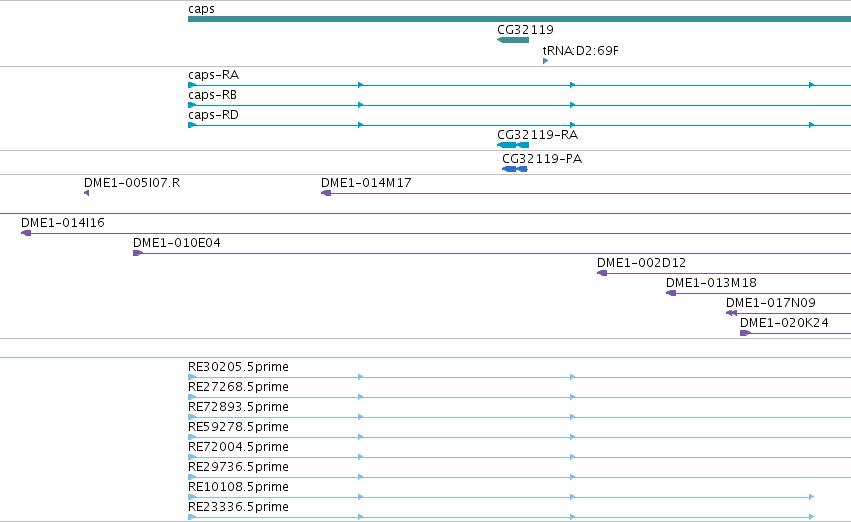This screenshot has width=851, height=522.
Task: Click the DME1-002D12 start arrow
Action: pyautogui.click(x=602, y=273)
